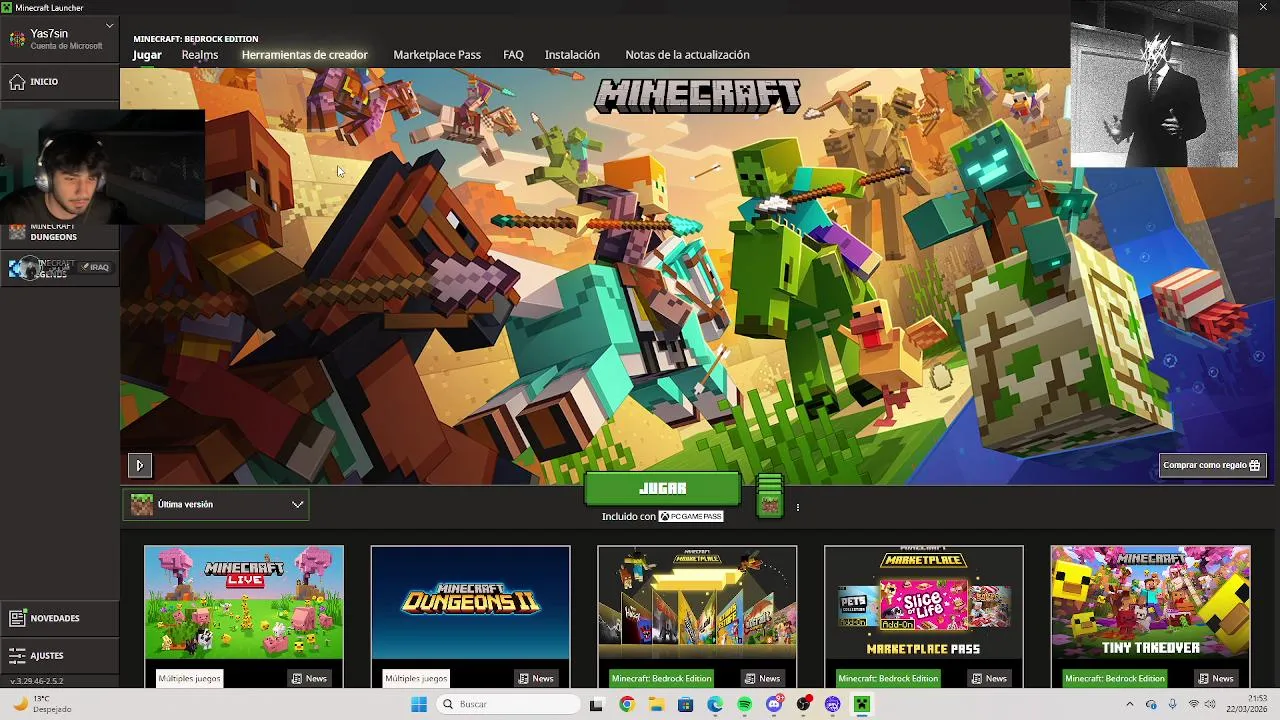Open the Minecraft Live news thumbnail
Screen dimensions: 1280x720
click(244, 603)
